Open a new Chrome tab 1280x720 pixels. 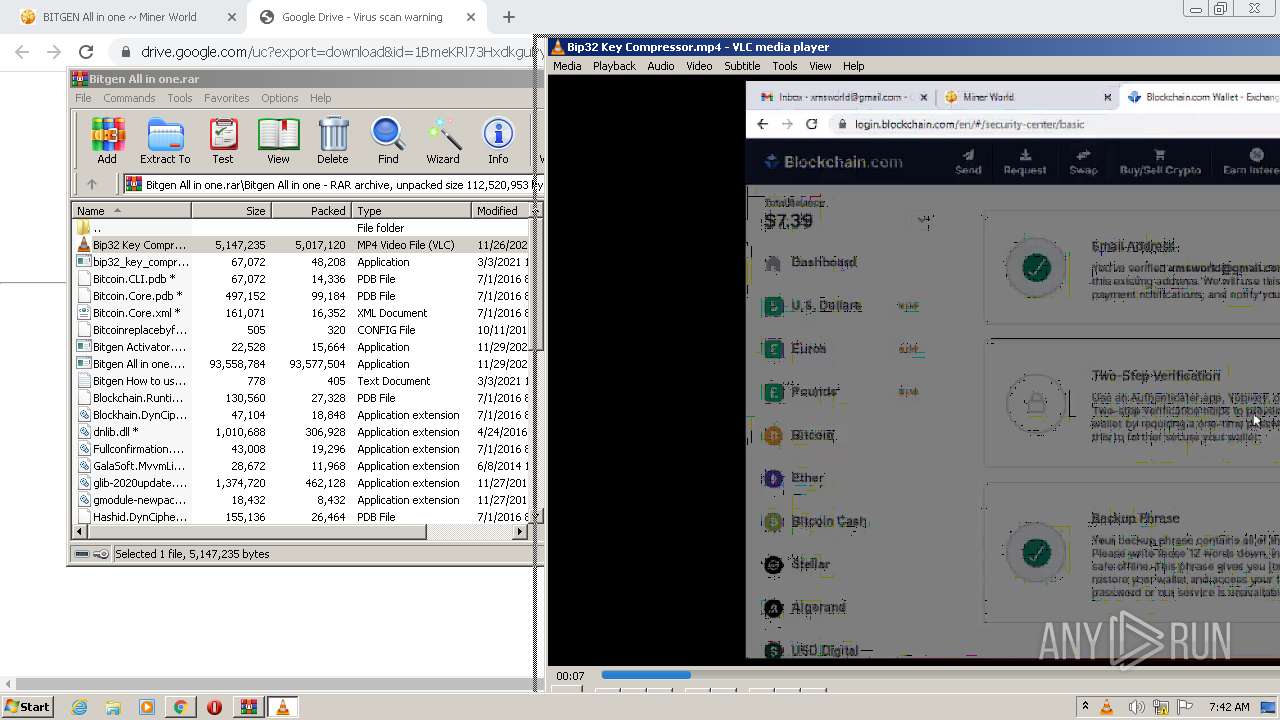click(x=508, y=17)
